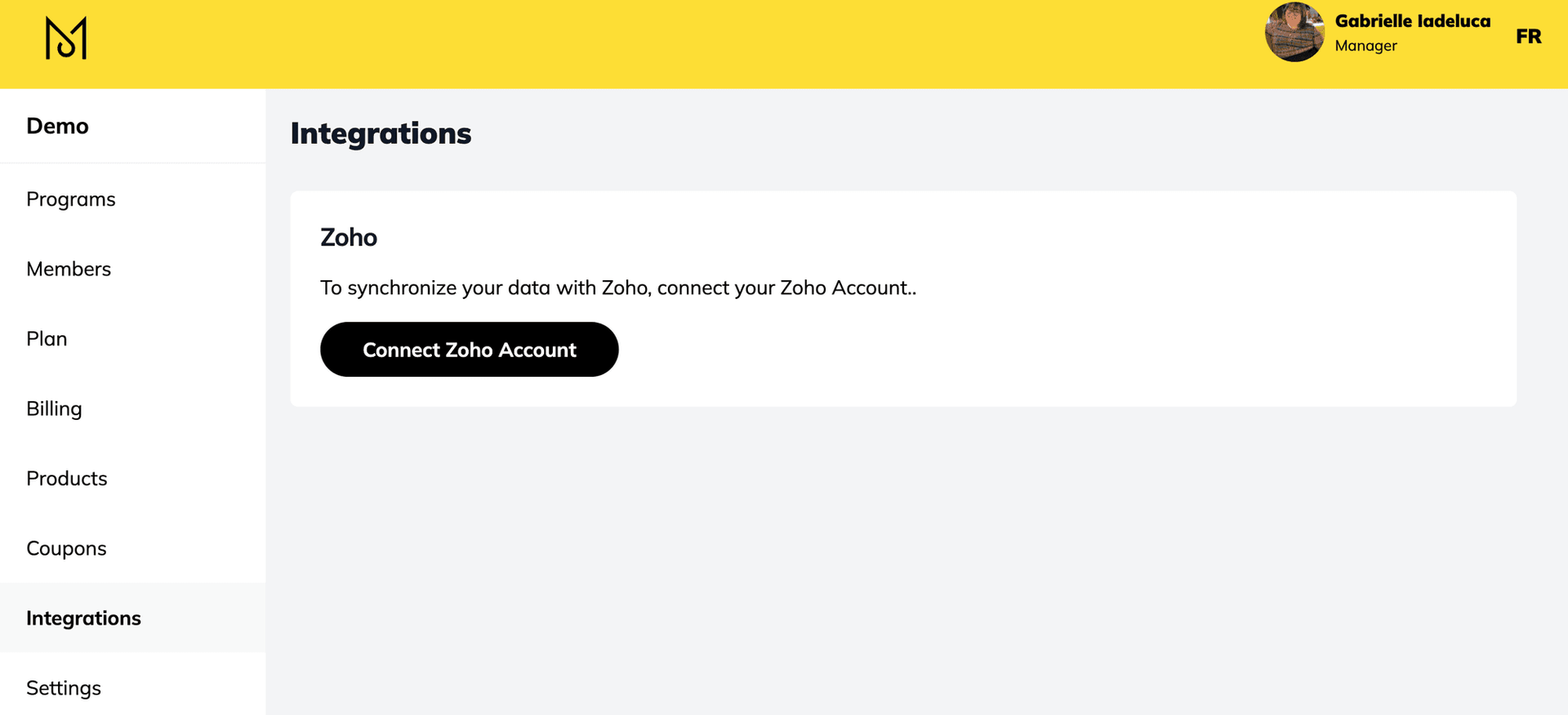1568x715 pixels.
Task: Switch language to FR
Action: (x=1528, y=37)
